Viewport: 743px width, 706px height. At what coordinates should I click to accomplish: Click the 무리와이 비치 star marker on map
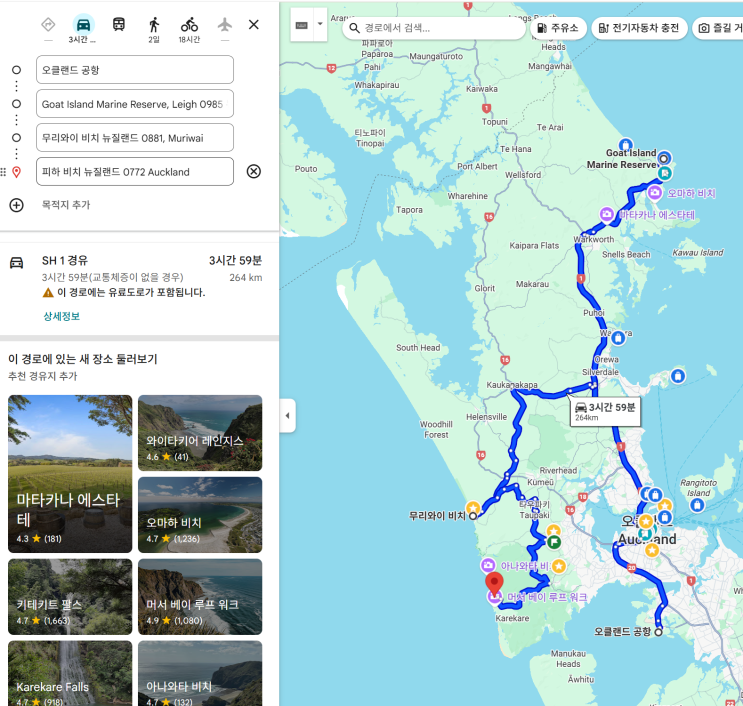(x=473, y=508)
